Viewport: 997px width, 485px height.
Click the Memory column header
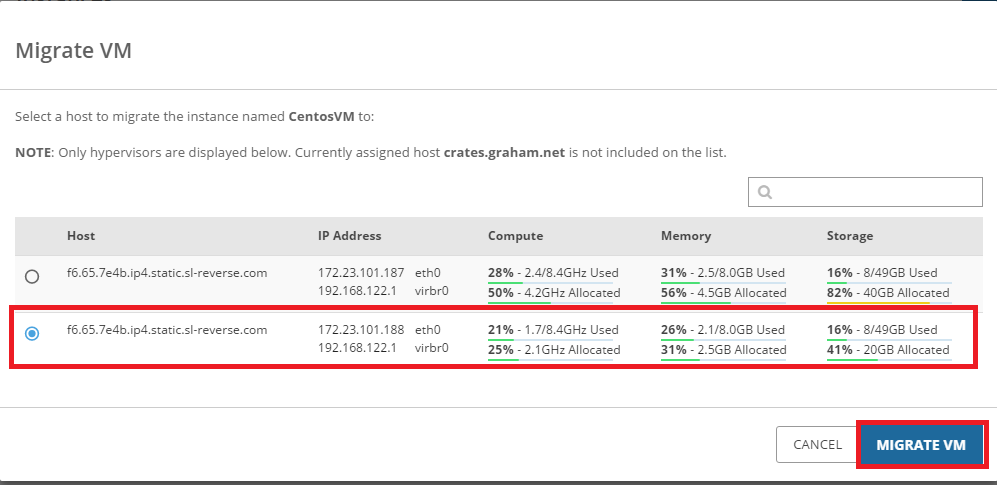[x=685, y=236]
